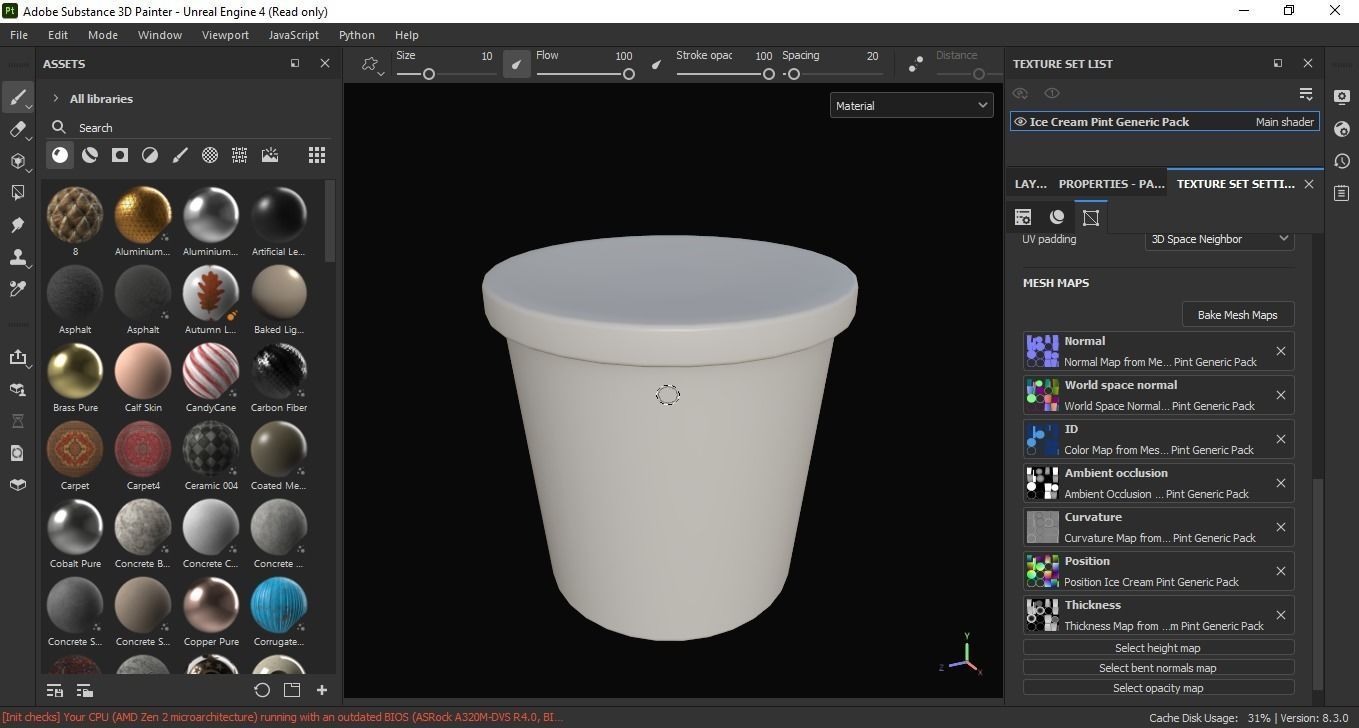Filter assets by Alphas (checker sphere icon)
This screenshot has width=1359, height=728.
210,155
